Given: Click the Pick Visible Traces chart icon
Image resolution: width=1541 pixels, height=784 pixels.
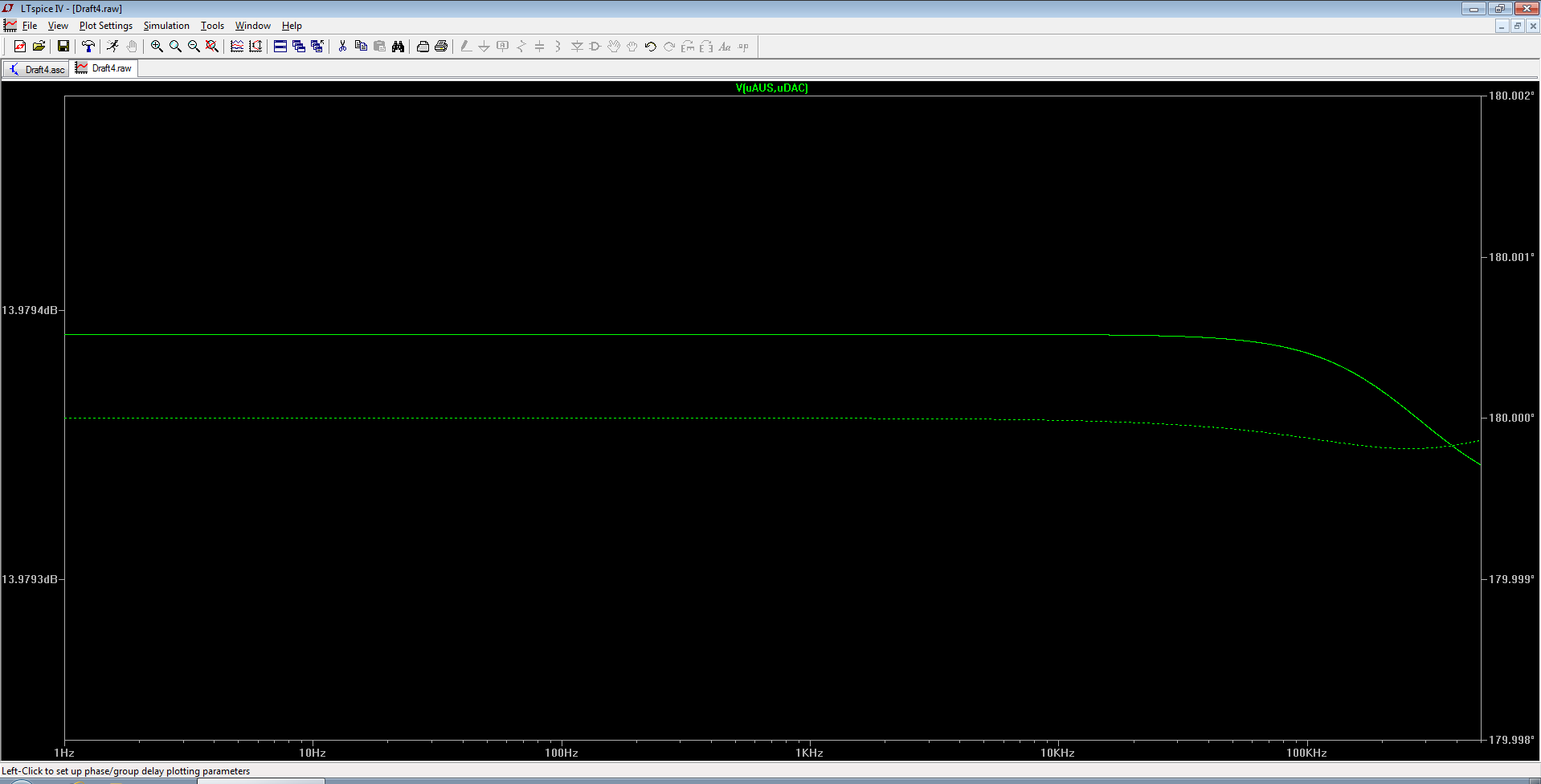Looking at the screenshot, I should point(237,47).
